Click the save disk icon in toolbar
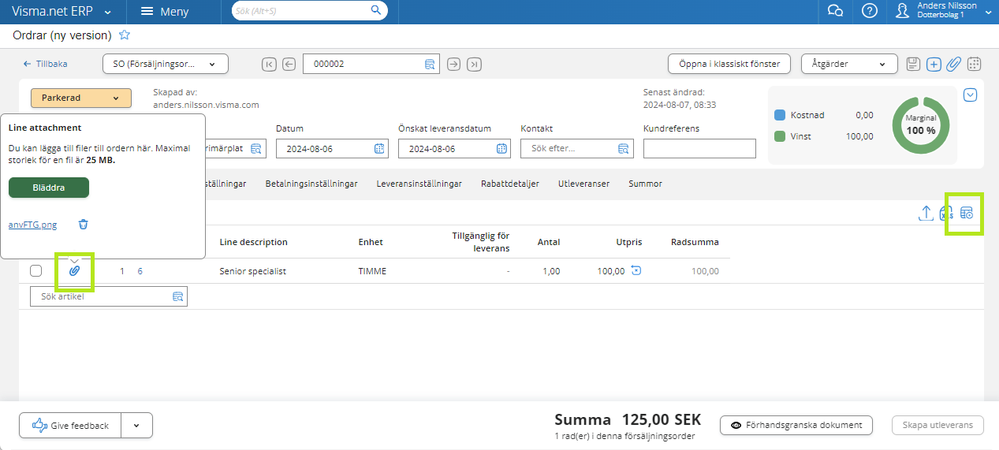 [913, 64]
